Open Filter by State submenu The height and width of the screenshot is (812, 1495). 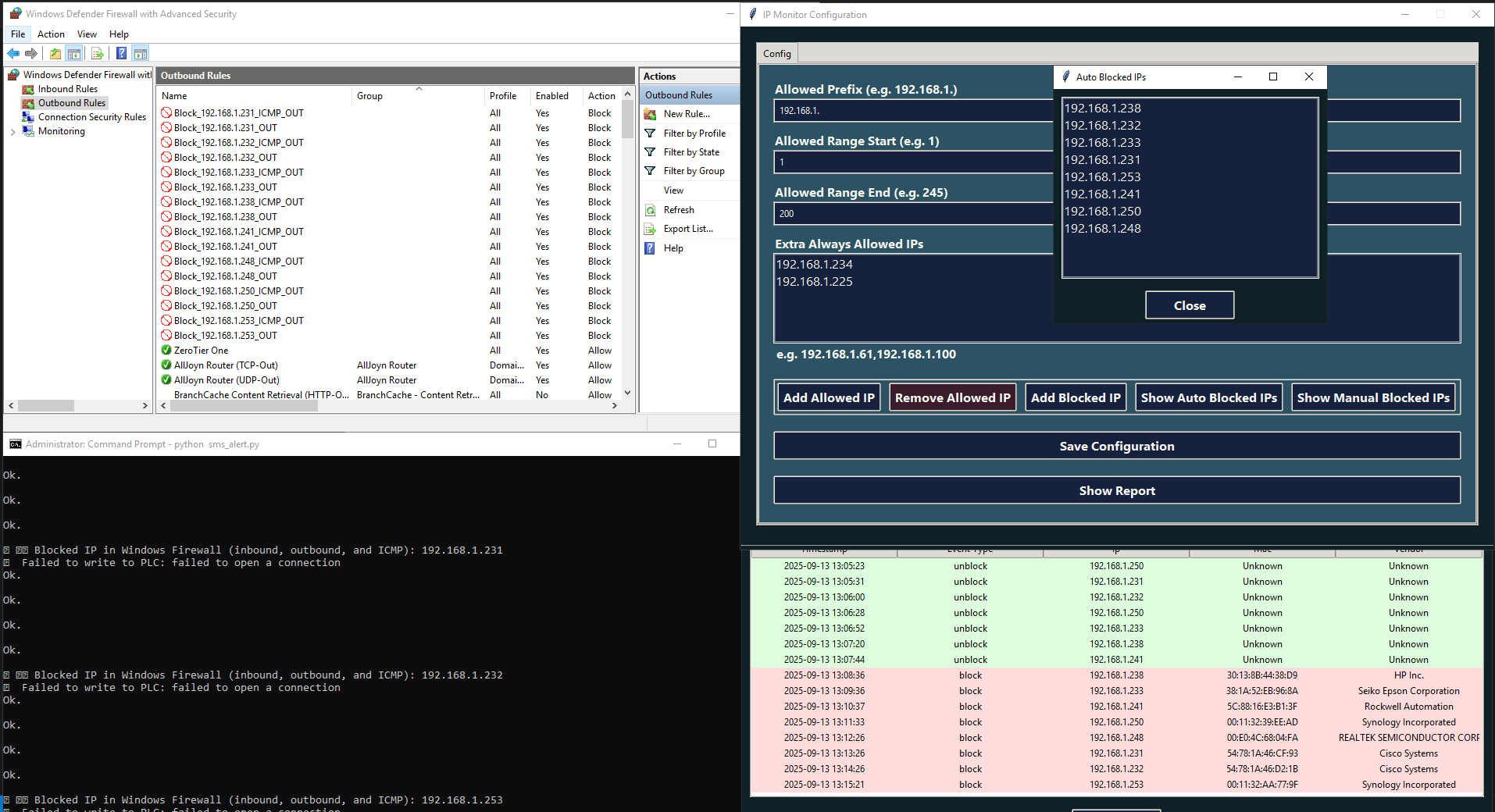click(691, 152)
